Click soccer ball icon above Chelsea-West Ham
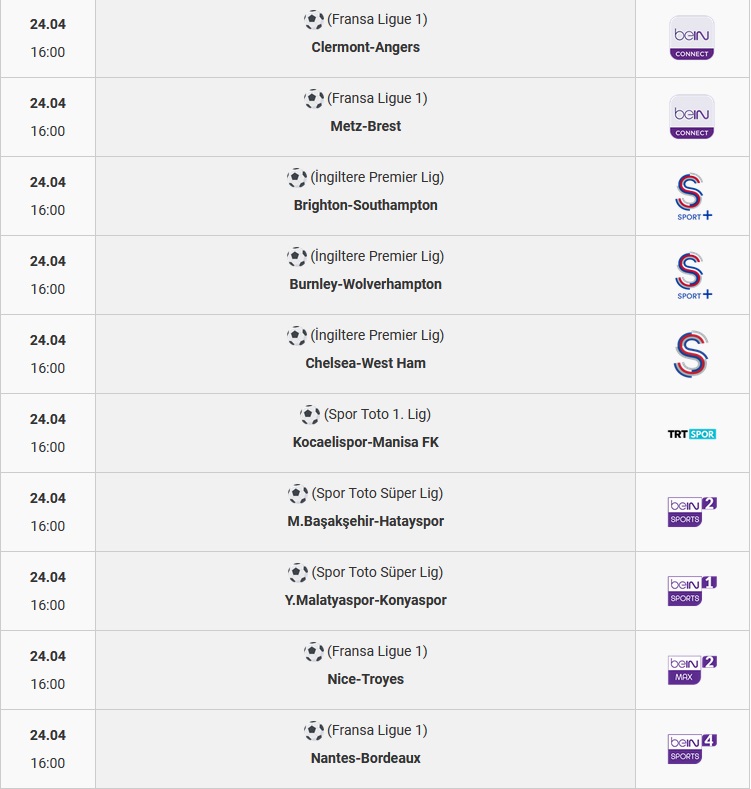This screenshot has width=751, height=789. pyautogui.click(x=296, y=336)
